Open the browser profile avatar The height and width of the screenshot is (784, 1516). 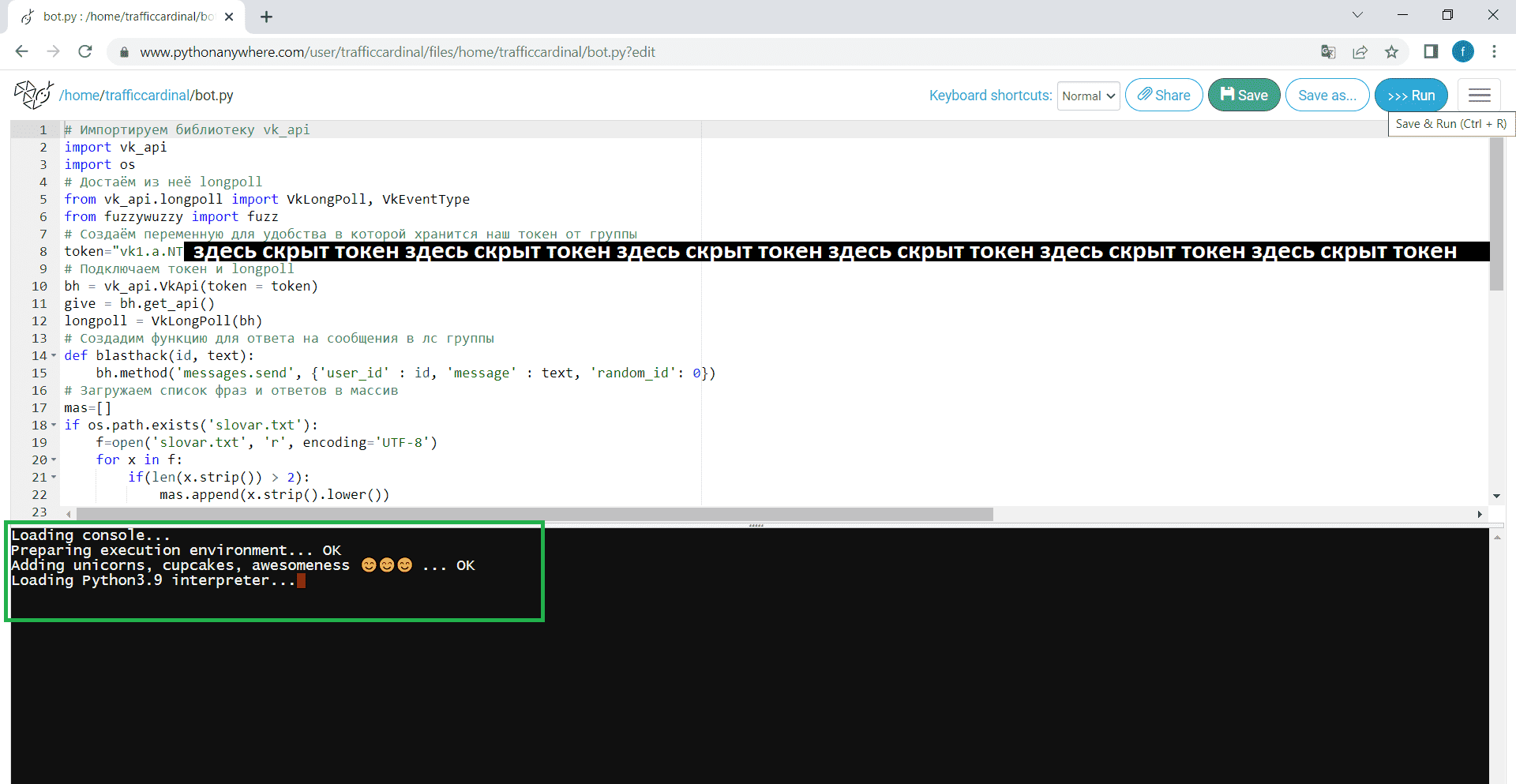(x=1462, y=52)
